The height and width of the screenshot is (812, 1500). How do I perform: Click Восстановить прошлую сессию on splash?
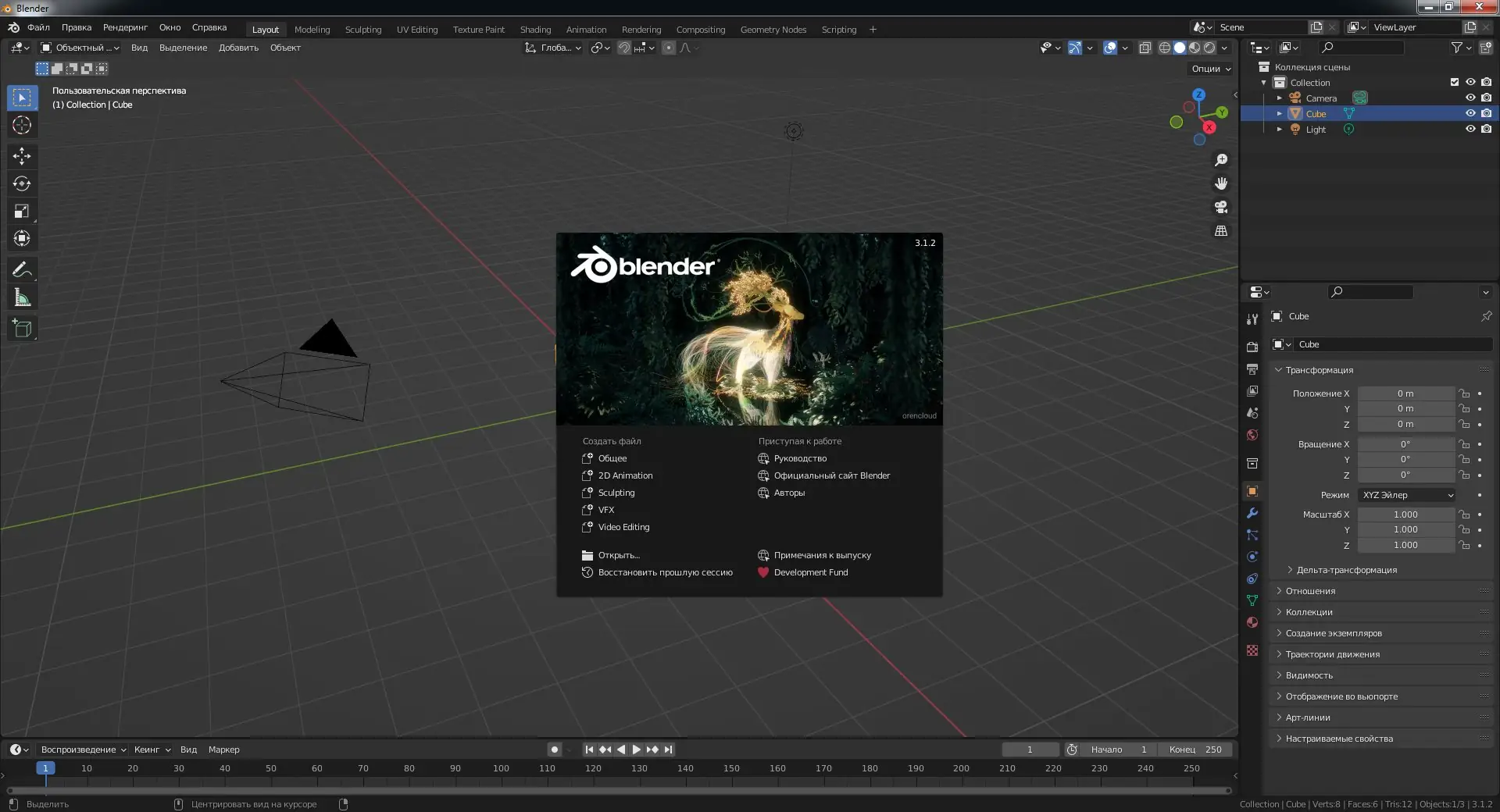pos(665,572)
